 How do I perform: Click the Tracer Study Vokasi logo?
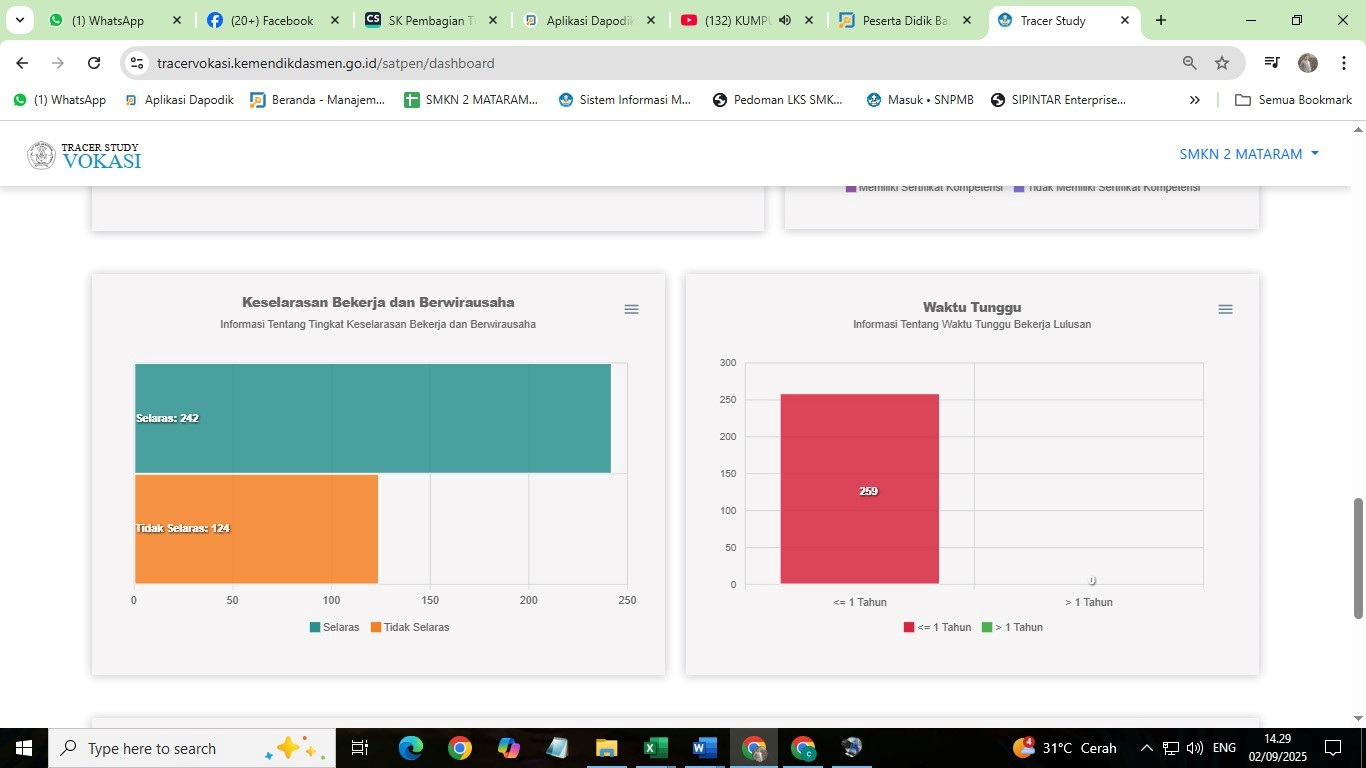pyautogui.click(x=84, y=155)
